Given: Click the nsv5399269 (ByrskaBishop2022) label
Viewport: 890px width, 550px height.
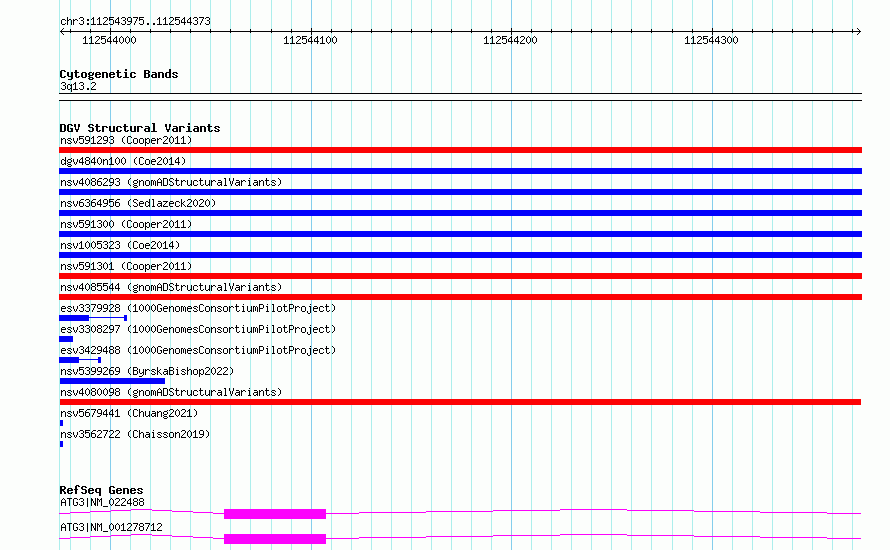Looking at the screenshot, I should pos(147,371).
